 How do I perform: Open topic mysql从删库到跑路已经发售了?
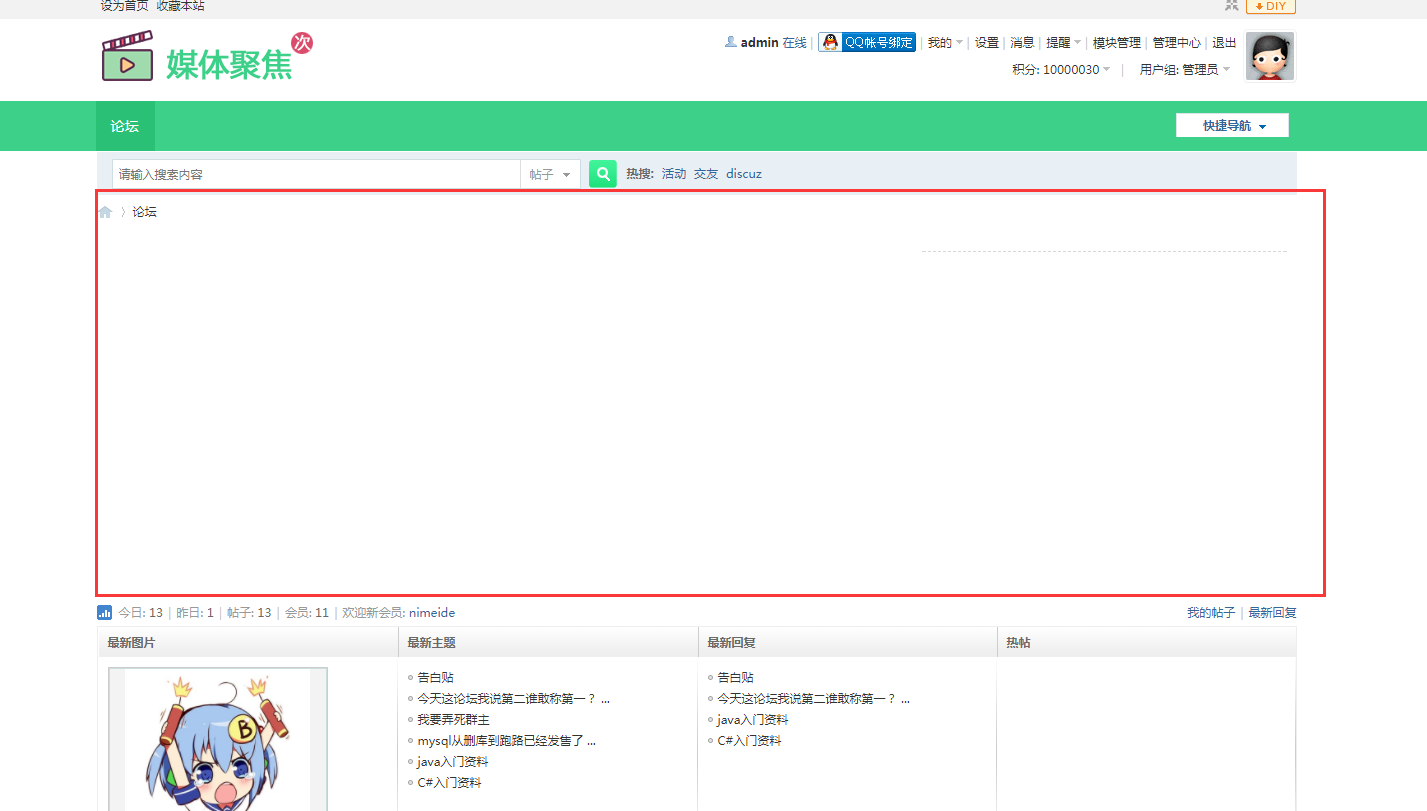506,741
